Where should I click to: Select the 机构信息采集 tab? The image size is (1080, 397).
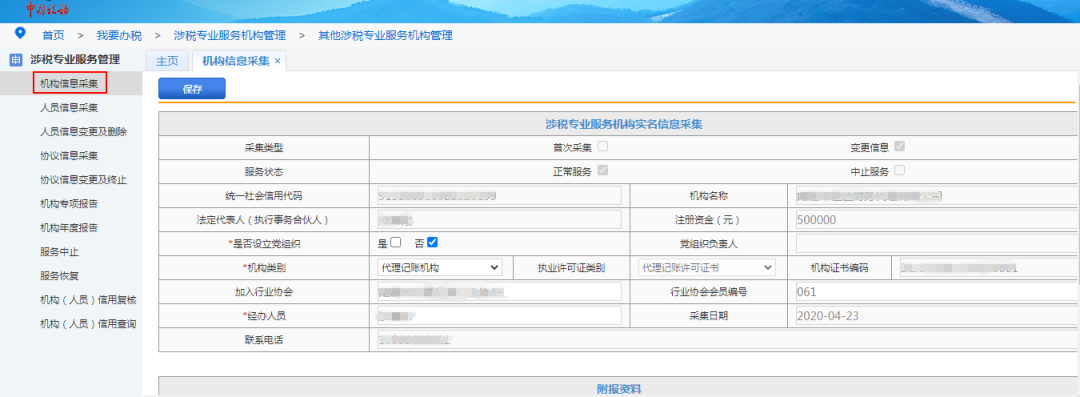(236, 61)
